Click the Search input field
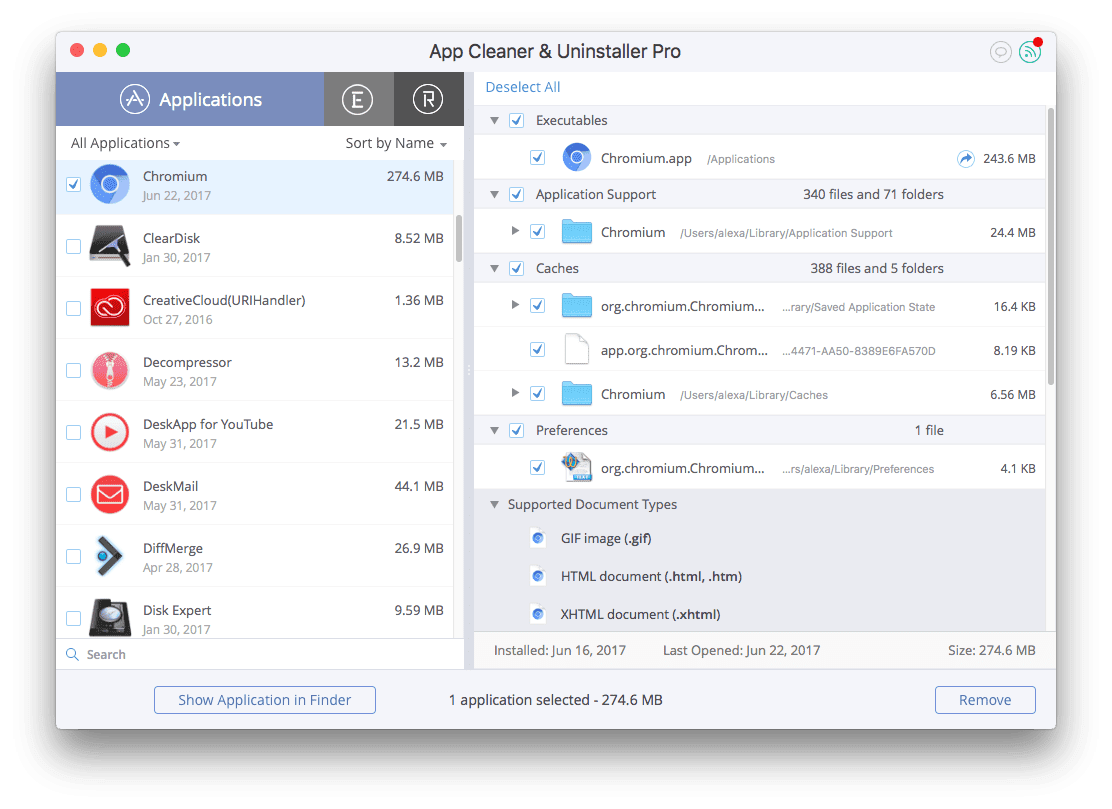Viewport: 1112px width, 809px height. (x=260, y=654)
